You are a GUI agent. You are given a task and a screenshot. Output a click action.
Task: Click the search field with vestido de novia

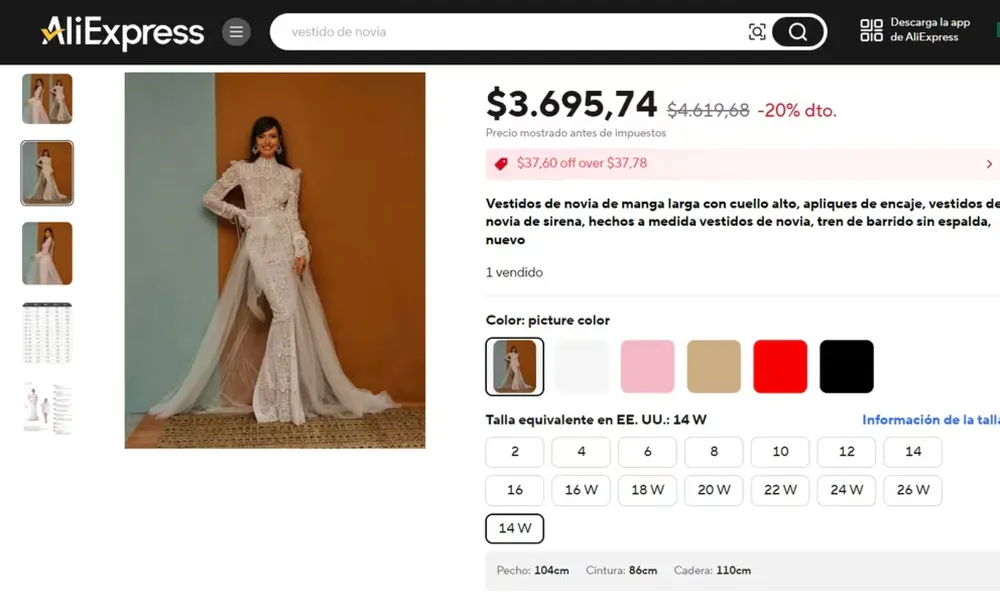pos(500,32)
